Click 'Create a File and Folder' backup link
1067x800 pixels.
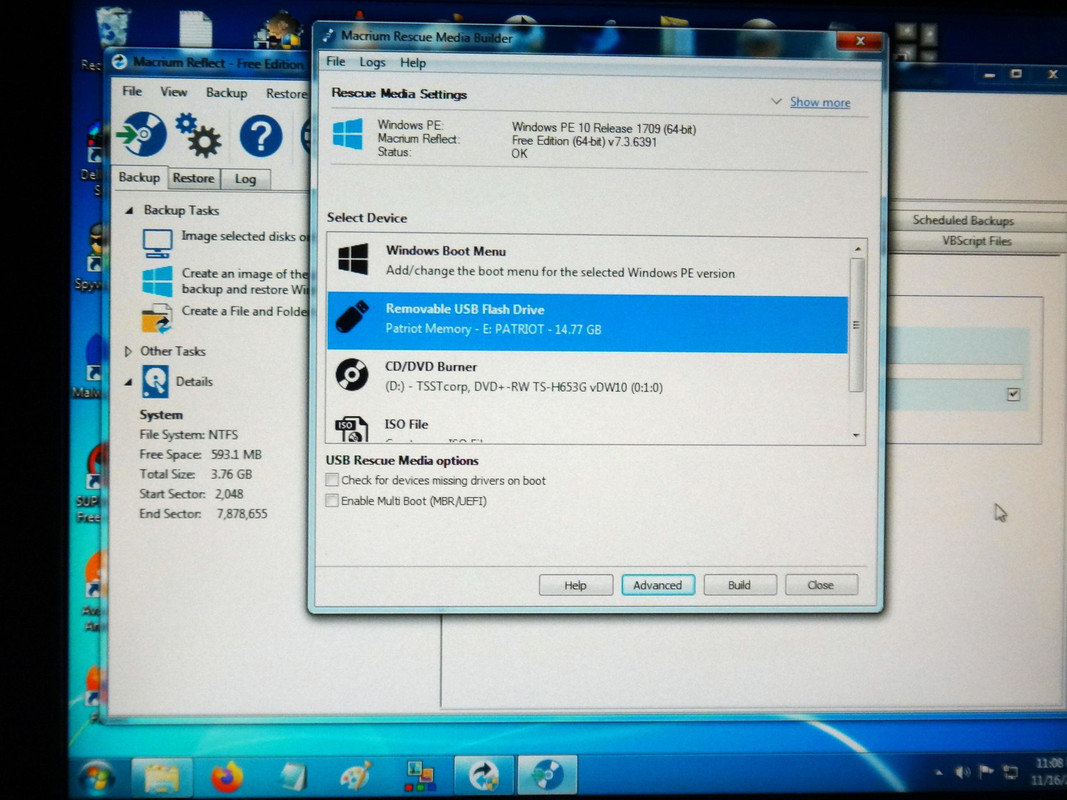pos(245,312)
